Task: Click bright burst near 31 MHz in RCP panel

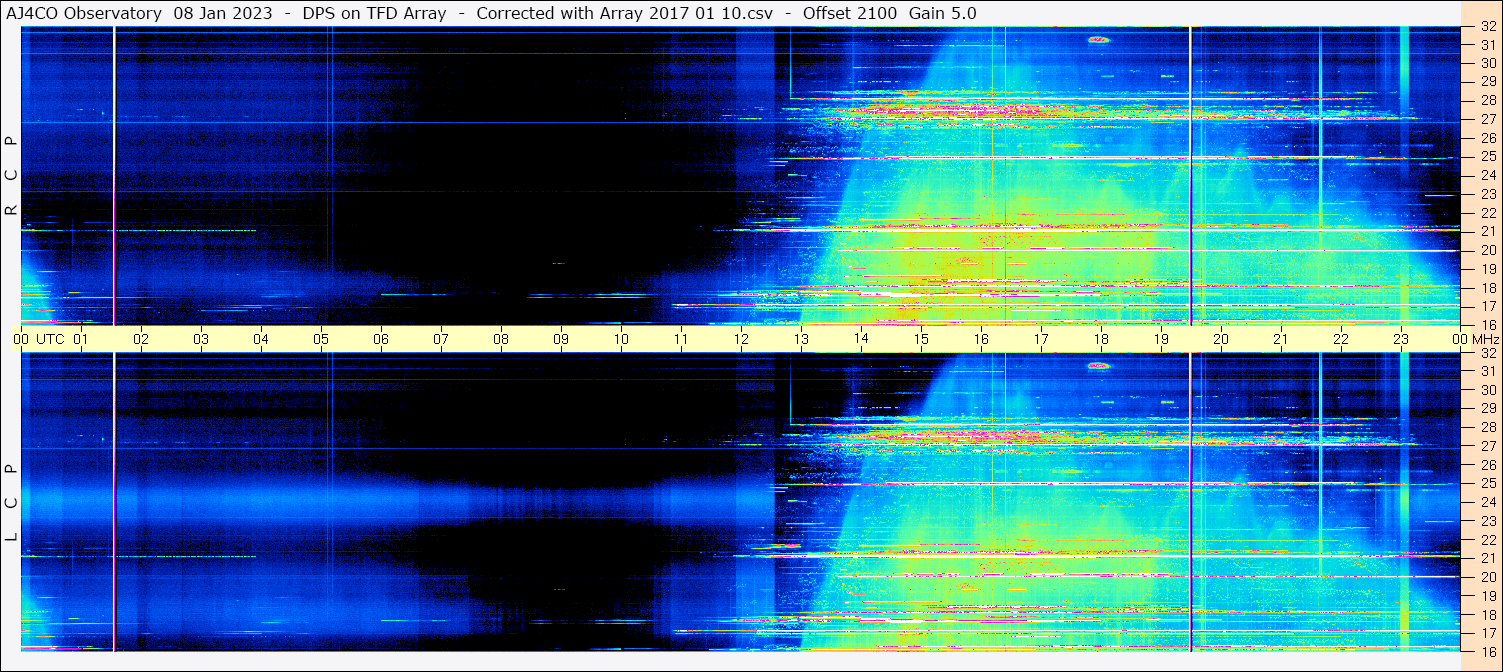Action: (x=1099, y=39)
